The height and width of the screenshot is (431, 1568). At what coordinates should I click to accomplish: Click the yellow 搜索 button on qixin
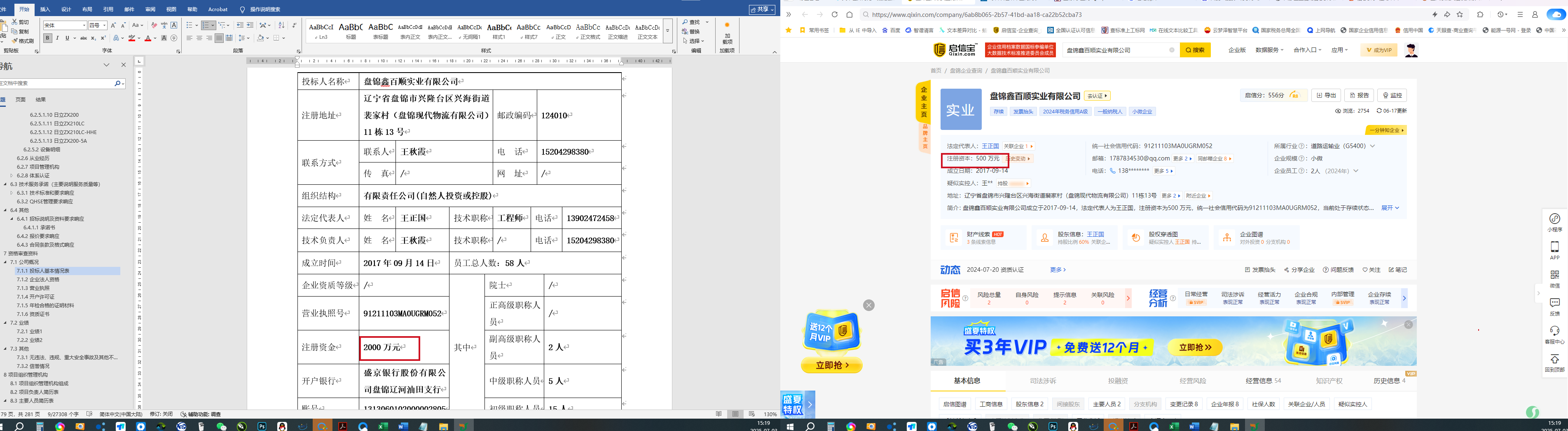pyautogui.click(x=1195, y=50)
